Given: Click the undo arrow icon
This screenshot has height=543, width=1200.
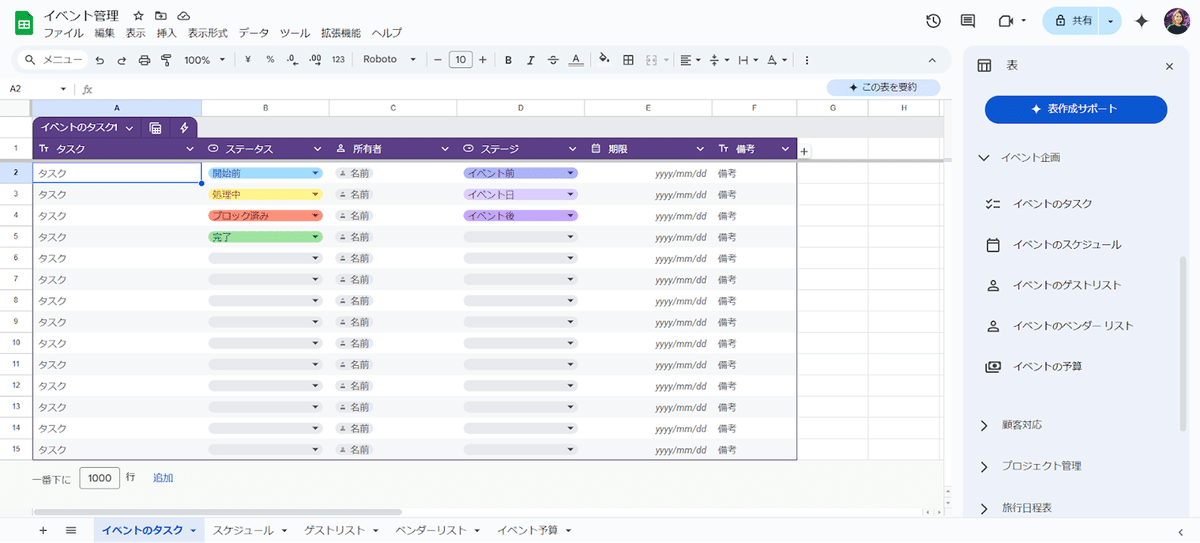Looking at the screenshot, I should click(x=99, y=60).
